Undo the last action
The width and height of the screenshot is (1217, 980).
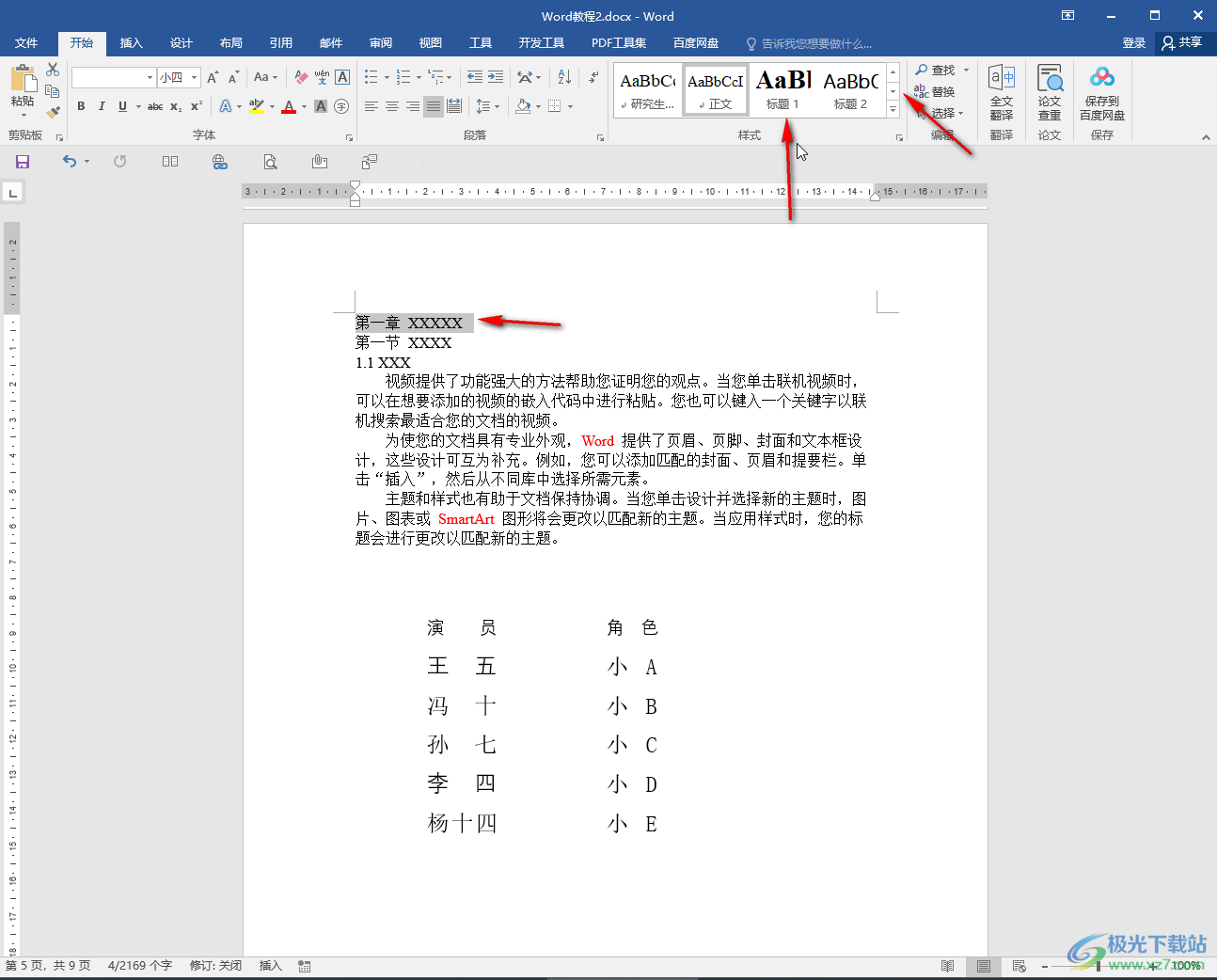[x=69, y=162]
